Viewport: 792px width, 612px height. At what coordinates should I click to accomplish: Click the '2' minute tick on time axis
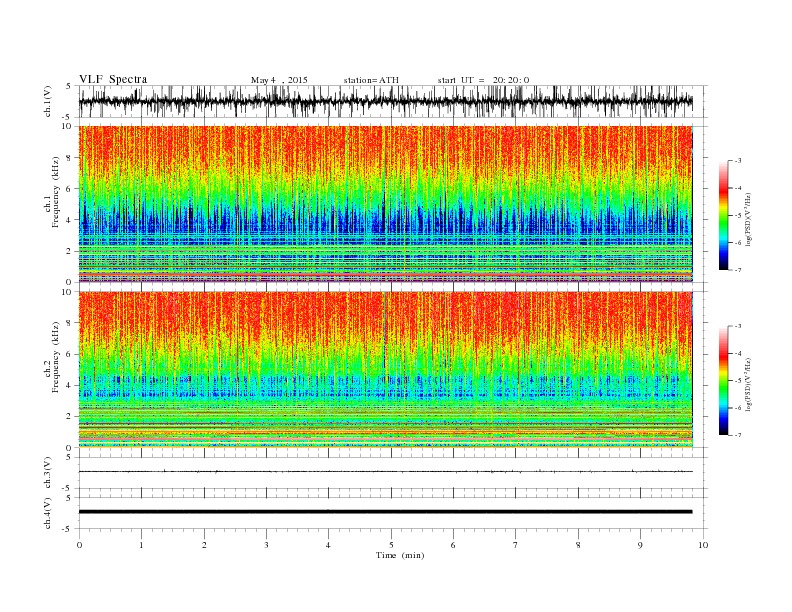pos(204,545)
